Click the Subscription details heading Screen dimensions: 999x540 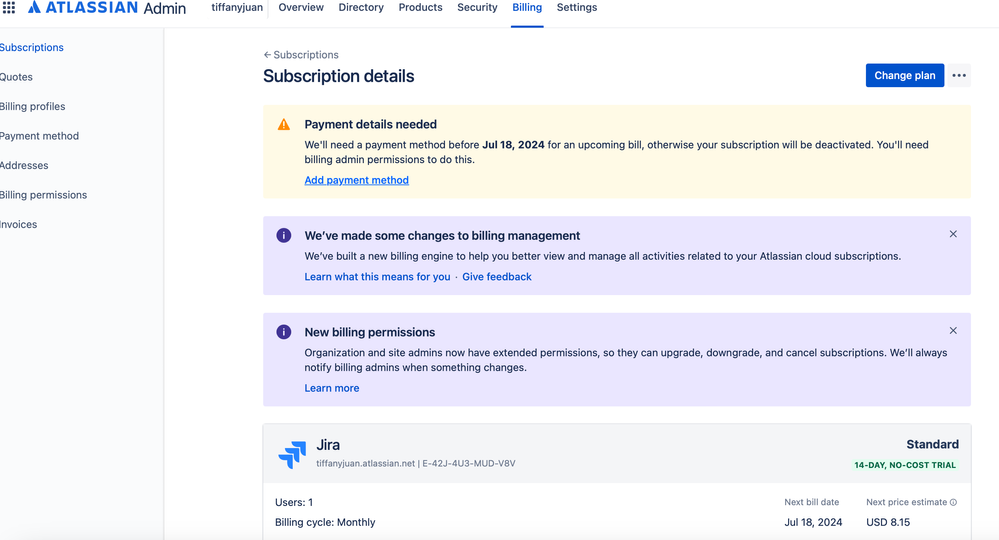[x=338, y=76]
